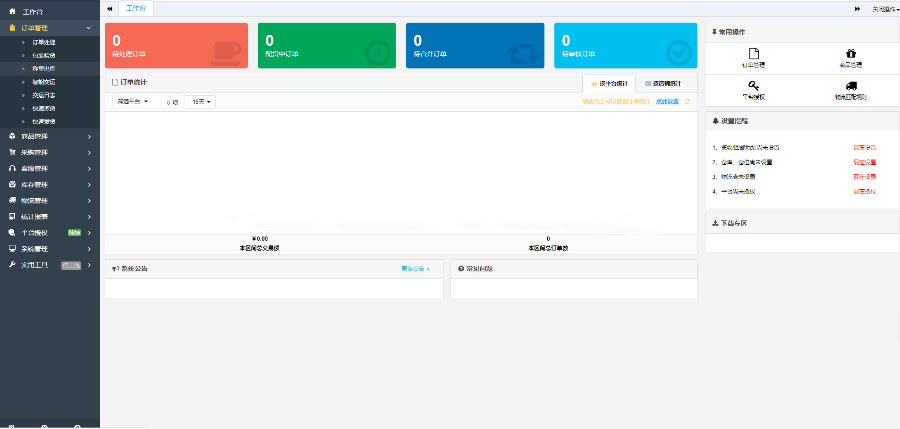Collapse the 订单管理 menu chevron
This screenshot has height=429, width=900.
coord(88,28)
